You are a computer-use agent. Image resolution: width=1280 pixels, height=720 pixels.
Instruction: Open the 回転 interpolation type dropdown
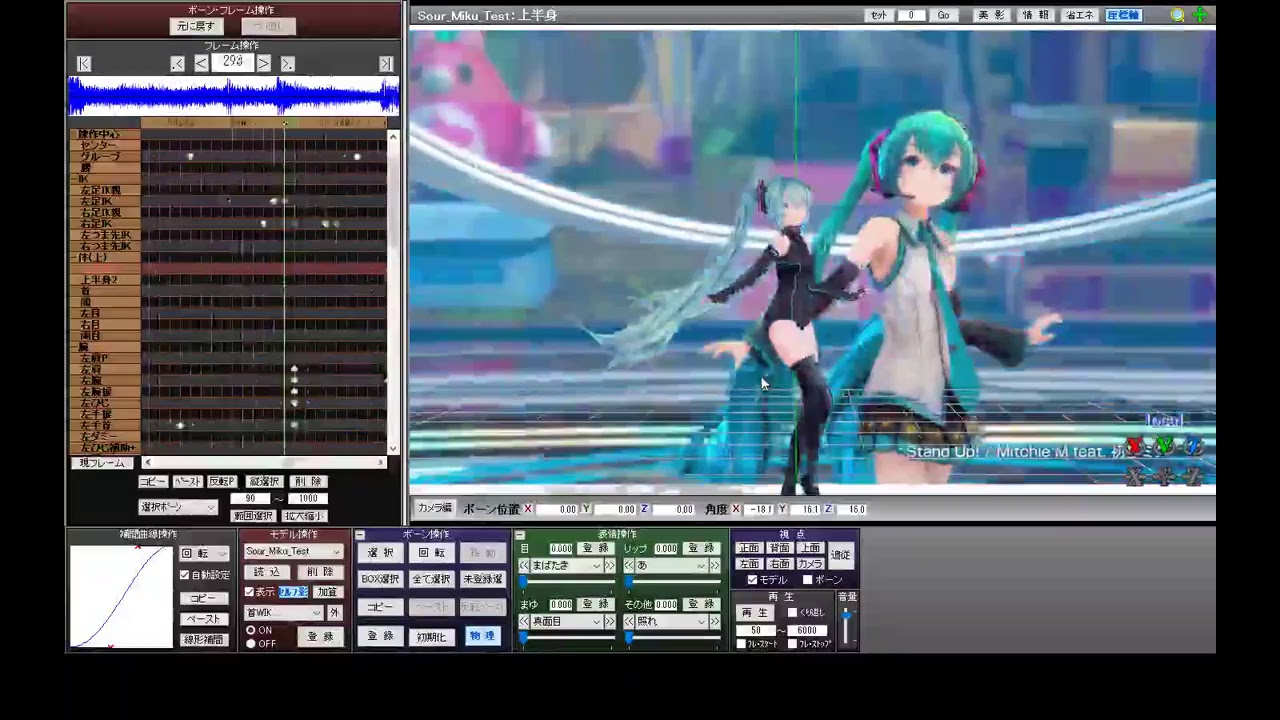point(205,553)
